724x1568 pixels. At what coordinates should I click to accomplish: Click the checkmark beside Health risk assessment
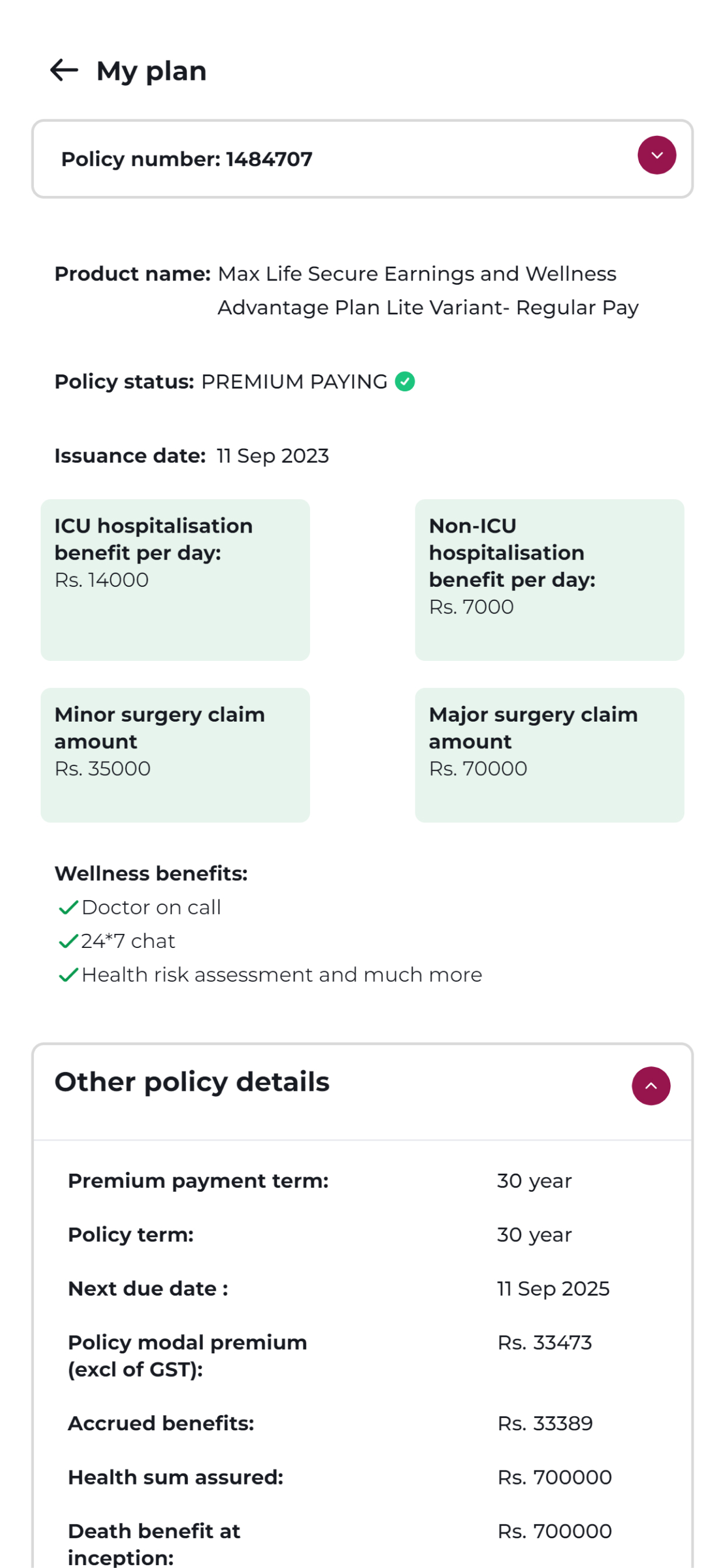[x=68, y=975]
